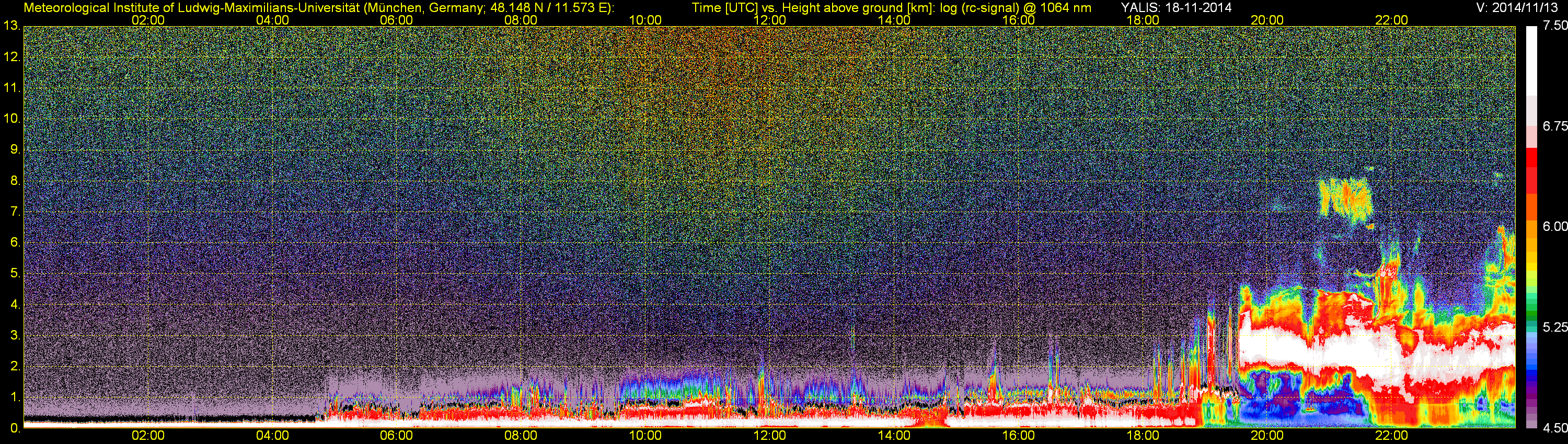Click '04:00' on the lower time axis
The height and width of the screenshot is (444, 1568).
272,436
